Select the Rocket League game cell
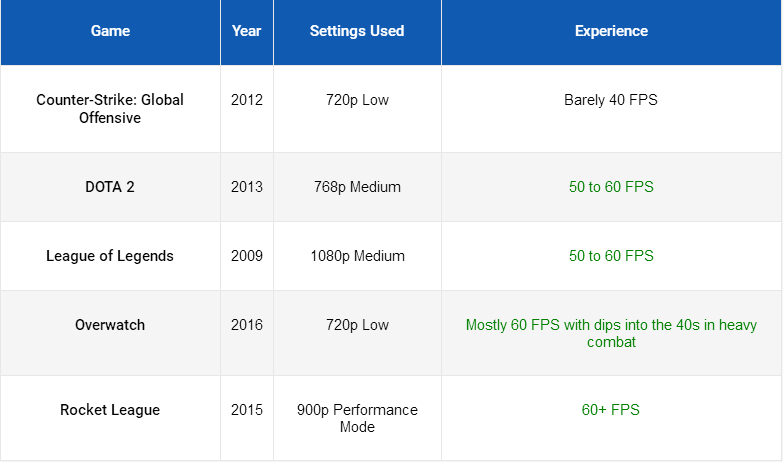 110,410
